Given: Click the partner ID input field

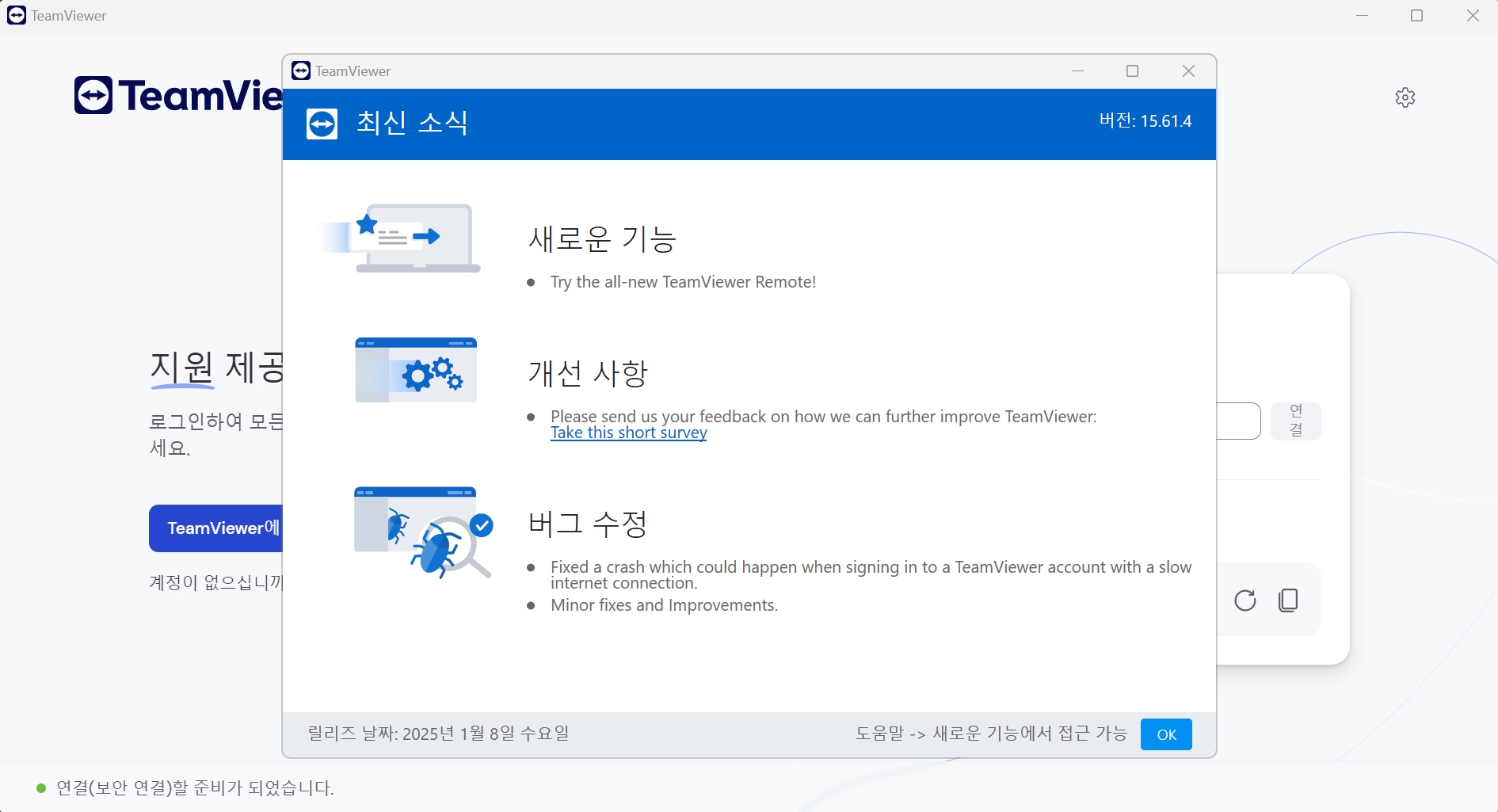Looking at the screenshot, I should [1238, 421].
